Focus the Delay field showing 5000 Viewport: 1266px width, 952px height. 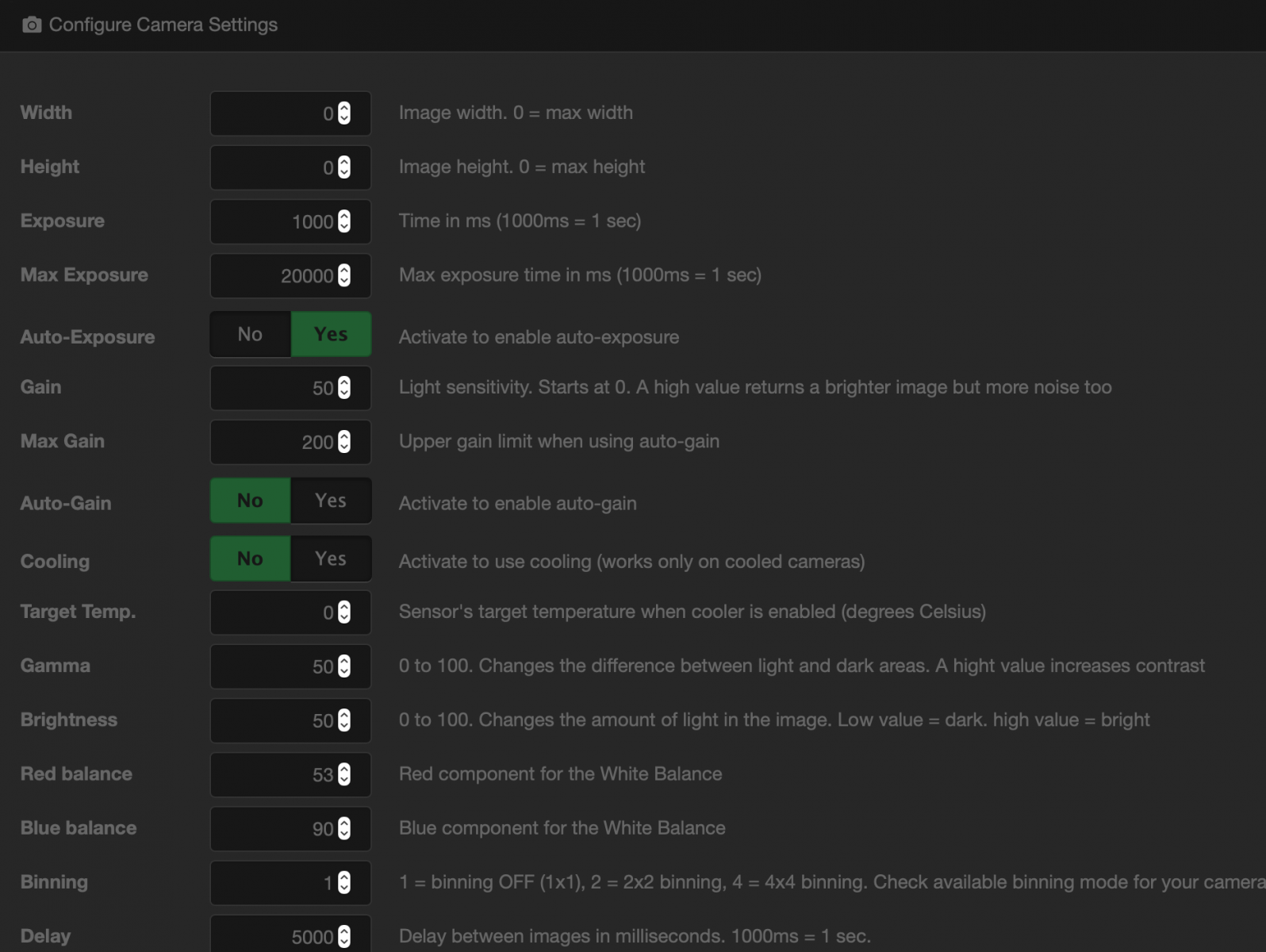point(290,935)
